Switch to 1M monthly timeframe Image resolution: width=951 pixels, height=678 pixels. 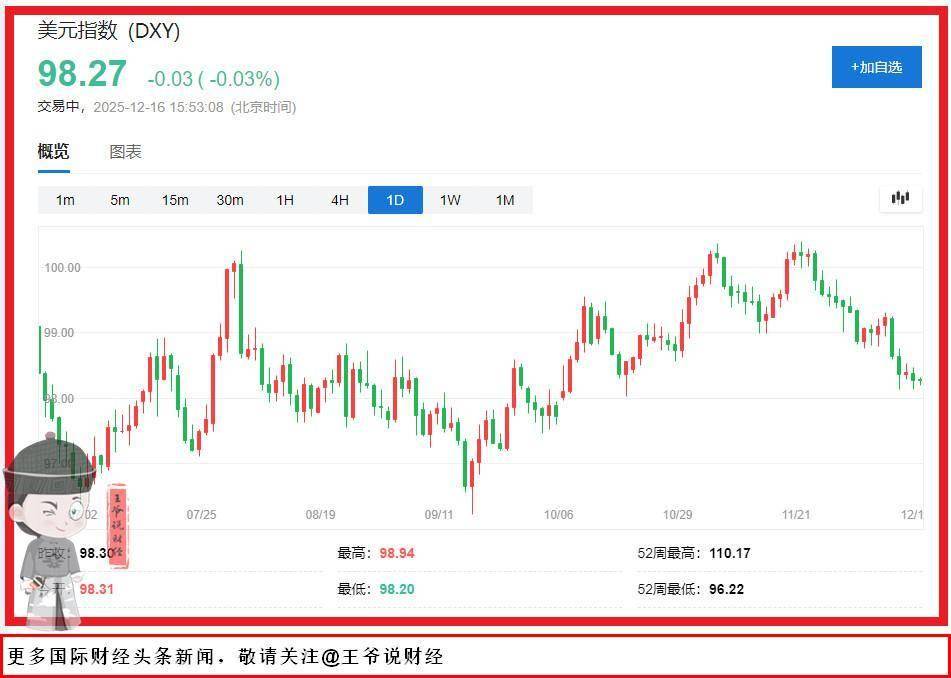(505, 200)
